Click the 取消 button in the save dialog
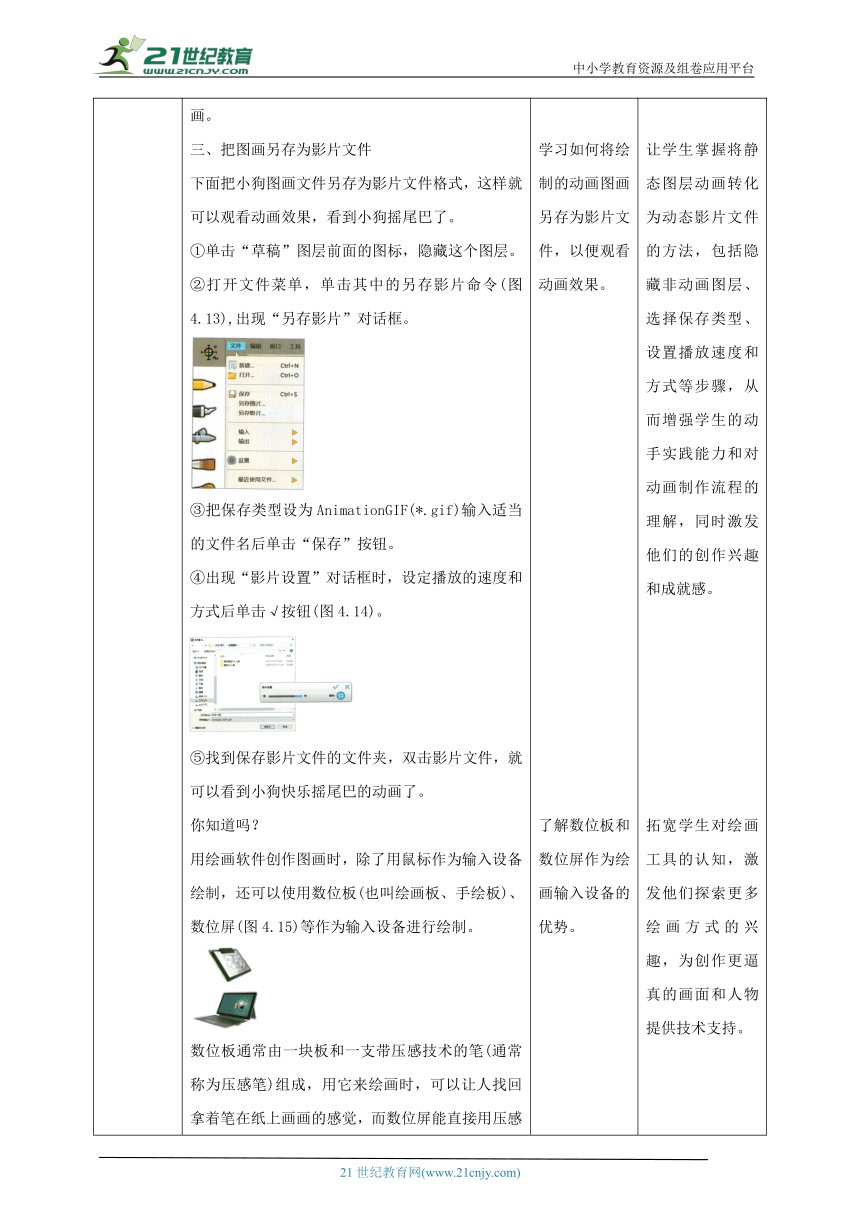Image resolution: width=860 pixels, height=1216 pixels. [x=286, y=727]
